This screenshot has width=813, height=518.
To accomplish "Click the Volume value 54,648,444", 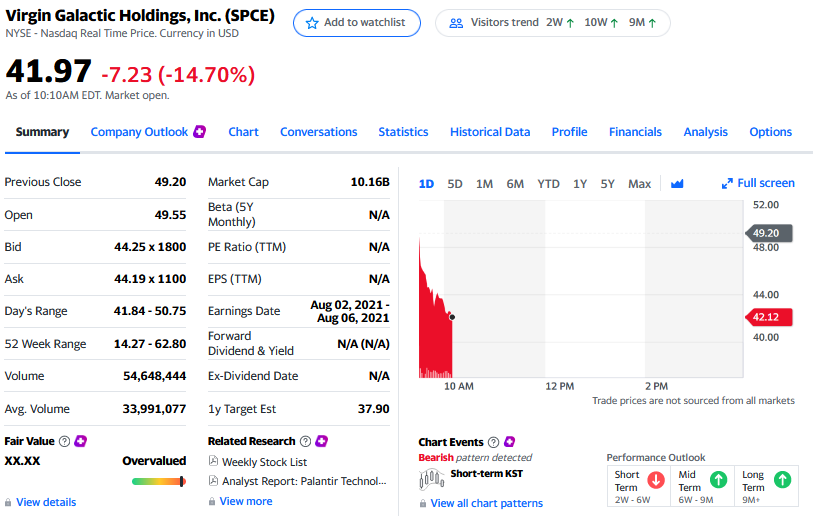I will (155, 376).
